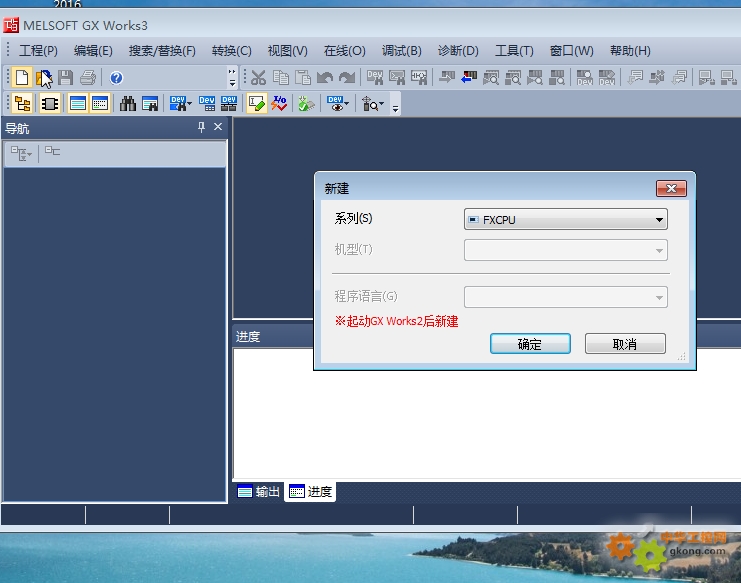Close the 新建 dialog with X
This screenshot has height=583, width=741.
click(x=671, y=189)
